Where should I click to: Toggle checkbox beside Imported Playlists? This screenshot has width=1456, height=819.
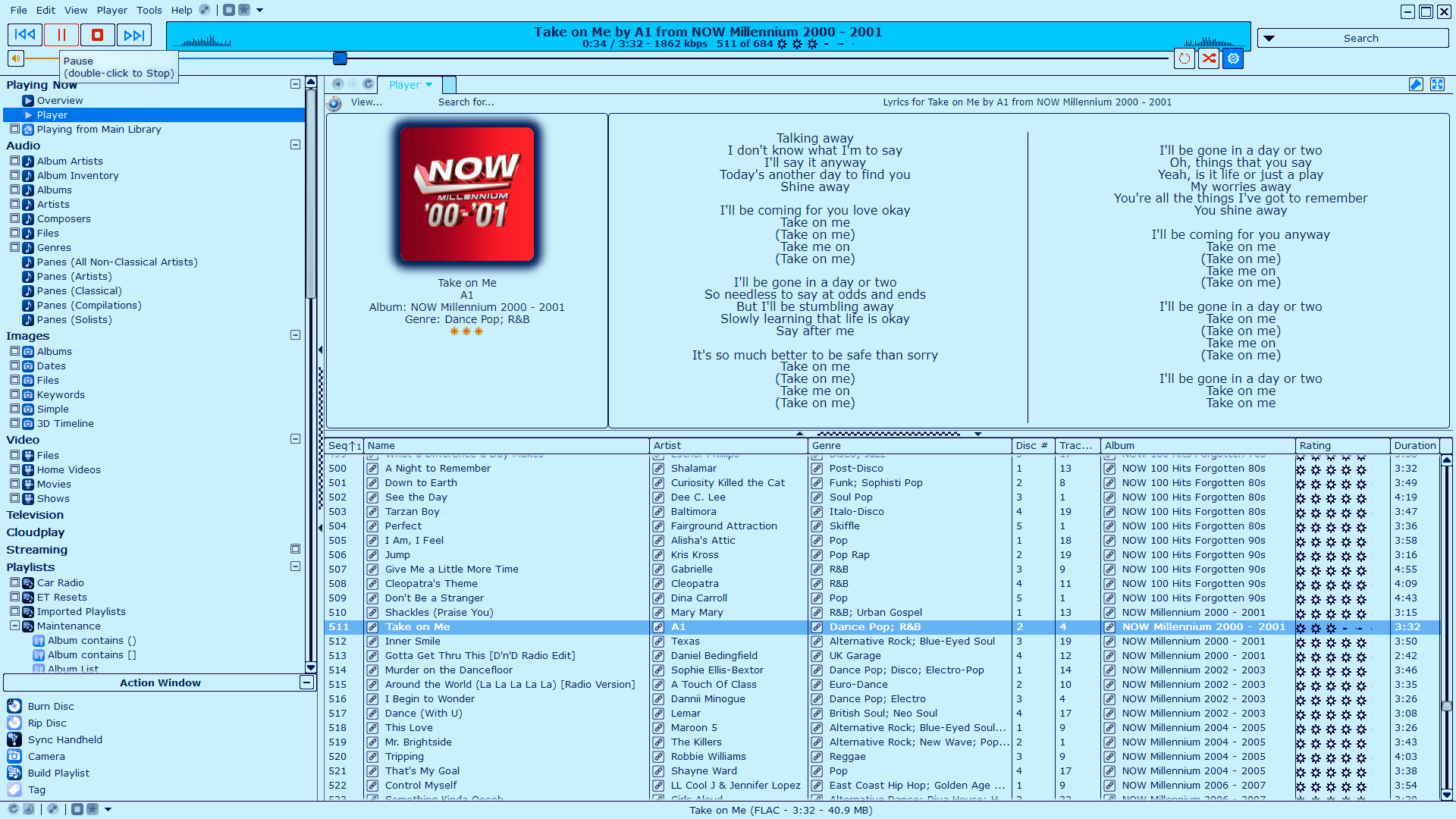pos(14,611)
